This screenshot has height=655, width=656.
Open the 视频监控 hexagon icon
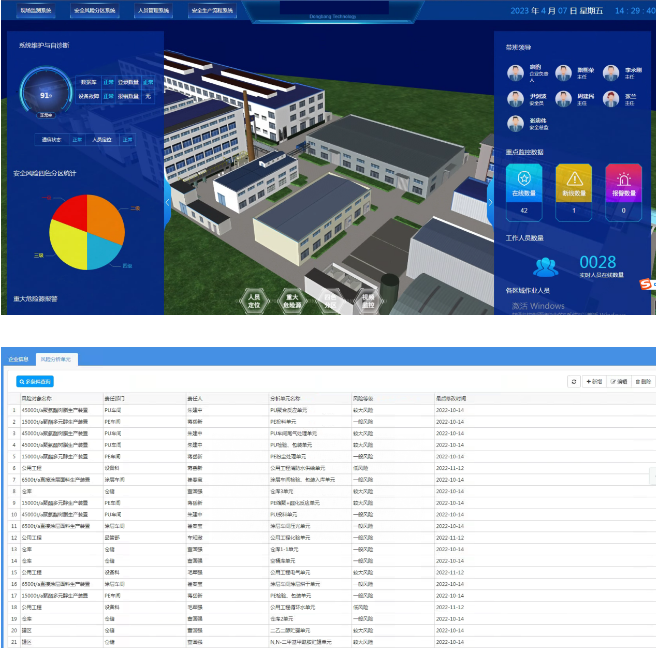tap(368, 298)
